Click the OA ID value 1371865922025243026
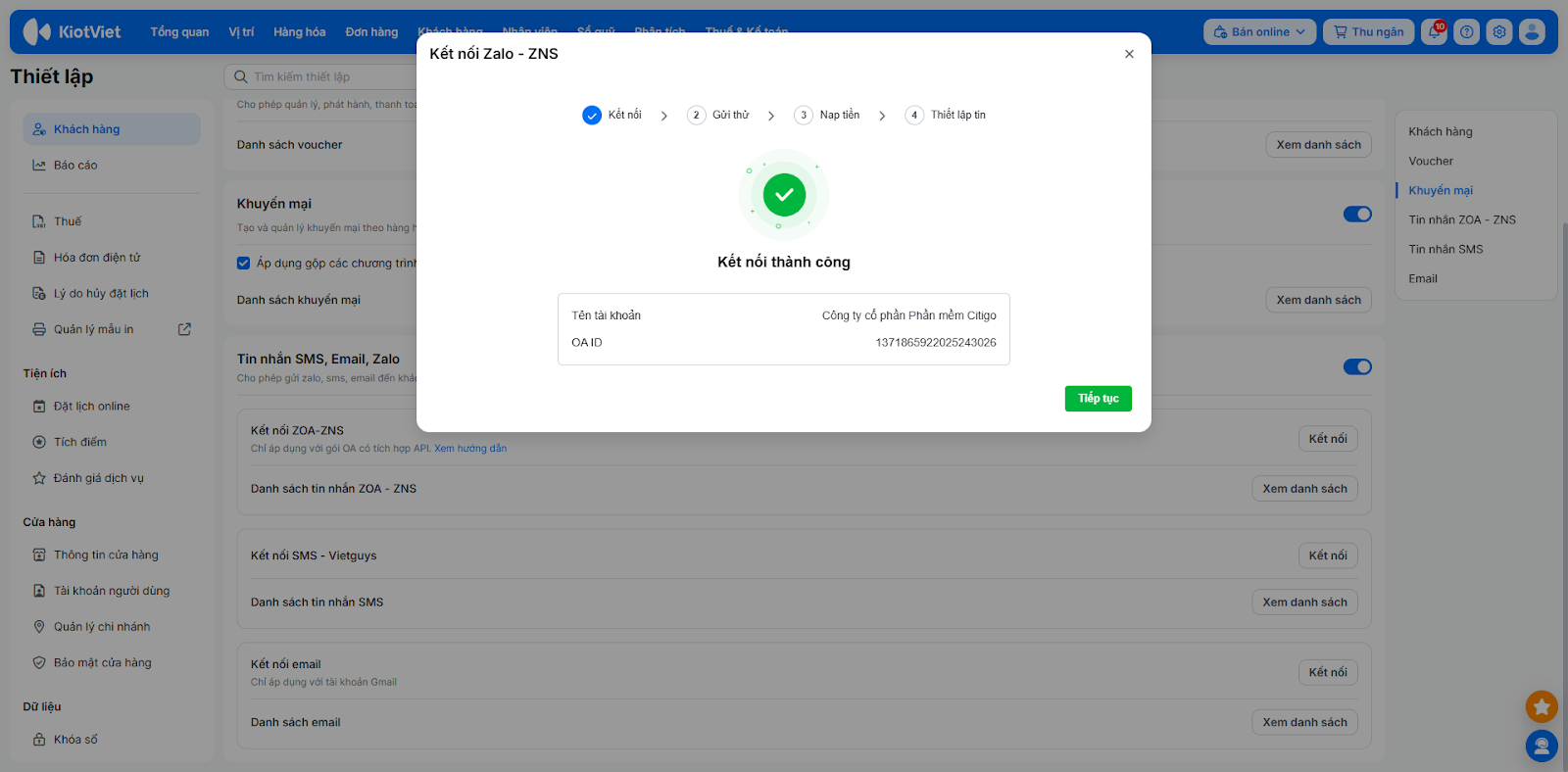Image resolution: width=1568 pixels, height=772 pixels. (936, 343)
